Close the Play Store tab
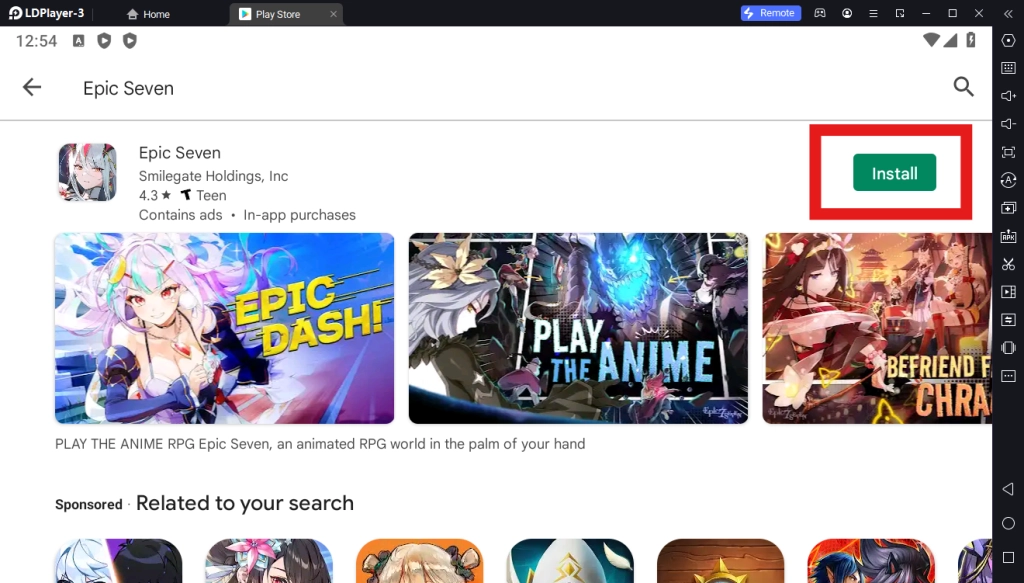The image size is (1024, 583). click(333, 14)
